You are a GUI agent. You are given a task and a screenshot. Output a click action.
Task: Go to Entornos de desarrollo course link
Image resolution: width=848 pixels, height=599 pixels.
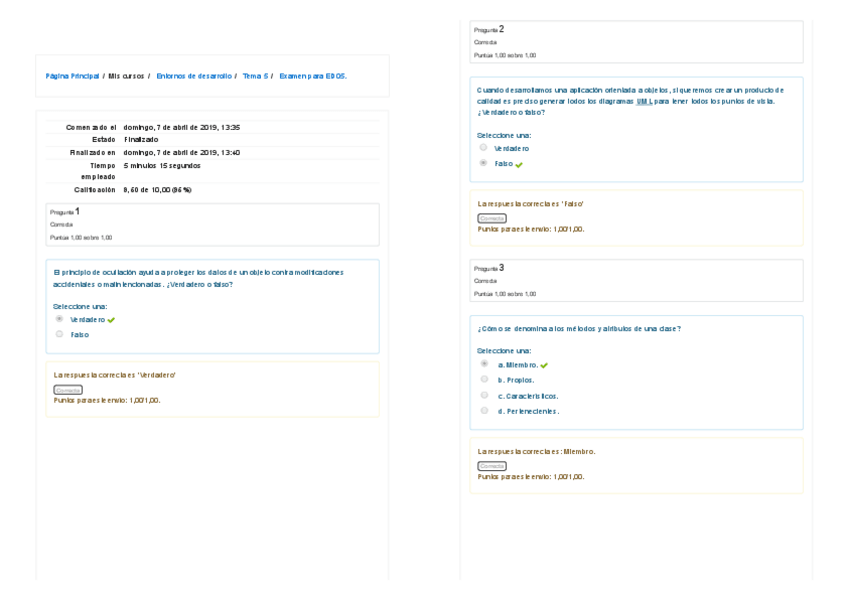[194, 76]
